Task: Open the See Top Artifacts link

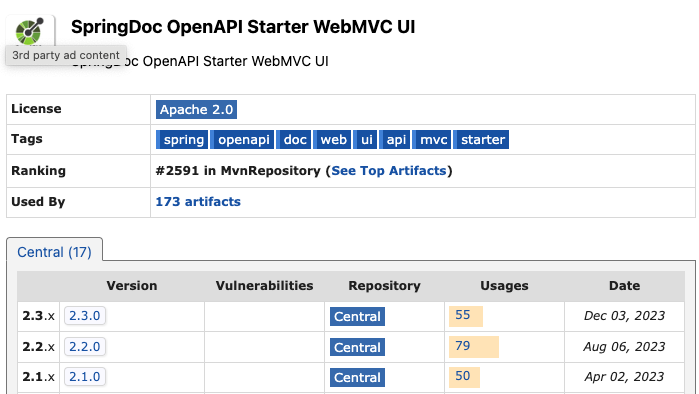Action: tap(389, 171)
